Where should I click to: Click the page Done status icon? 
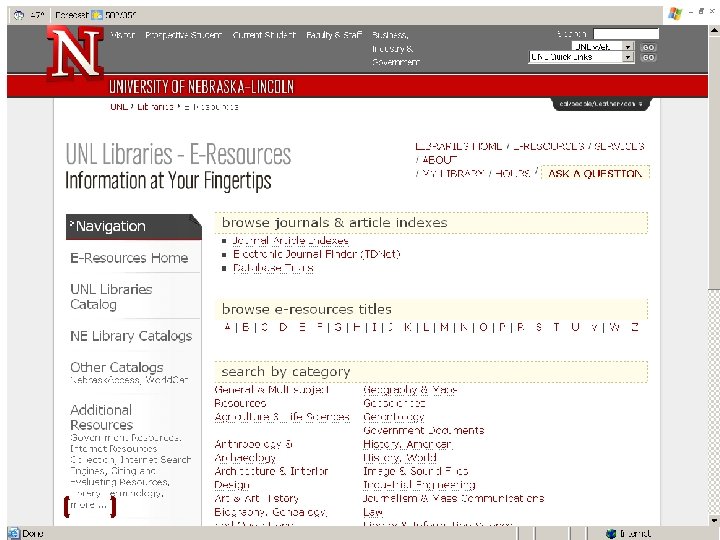pos(14,533)
